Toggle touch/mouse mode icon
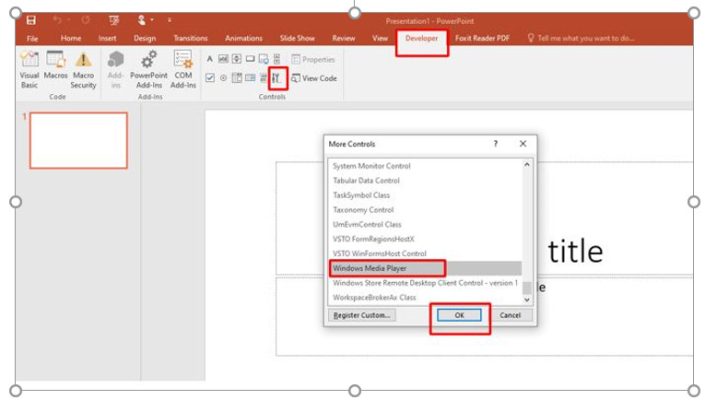The width and height of the screenshot is (705, 400). pyautogui.click(x=142, y=20)
